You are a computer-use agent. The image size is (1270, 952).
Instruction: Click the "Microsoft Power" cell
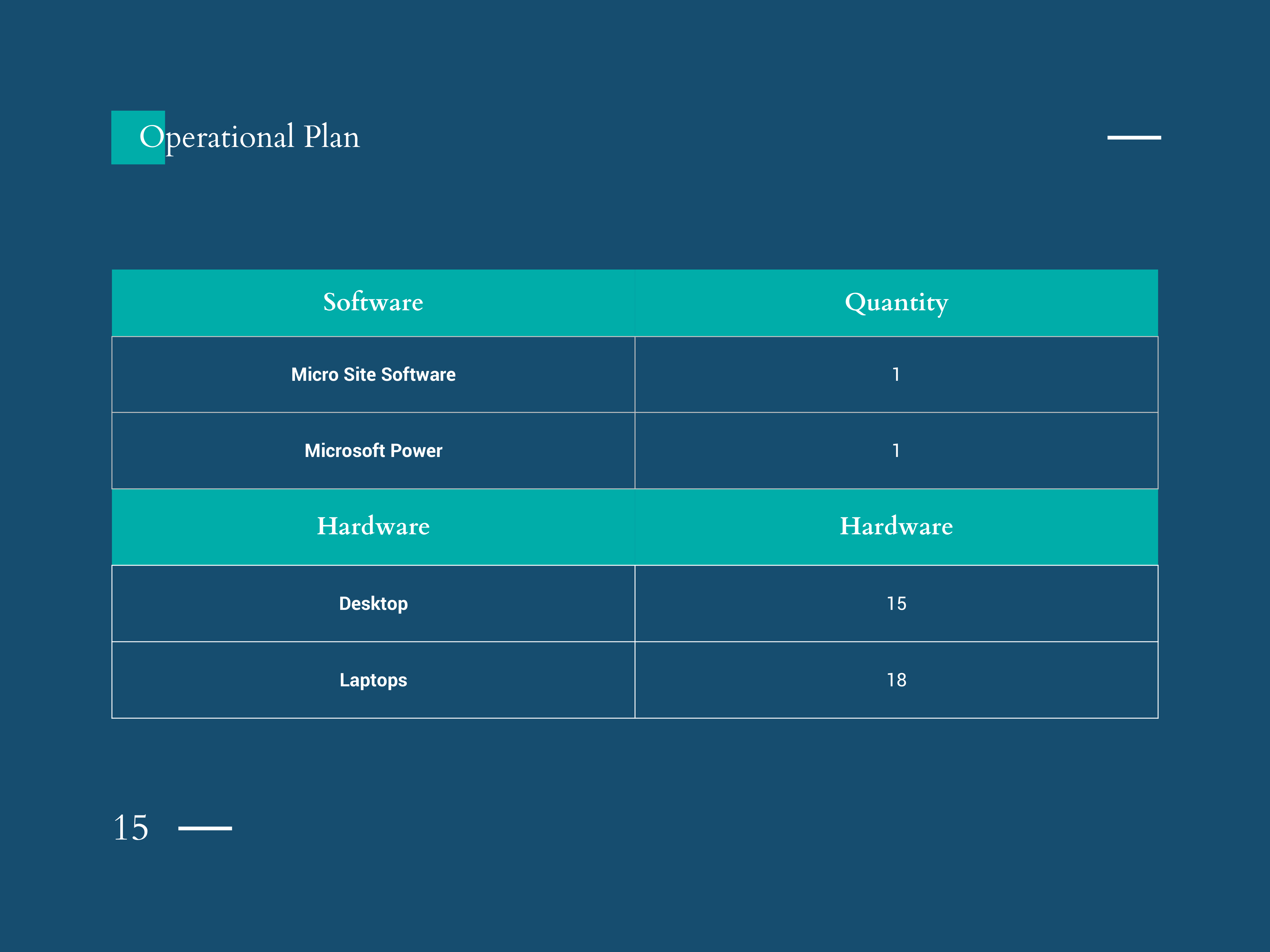[373, 450]
